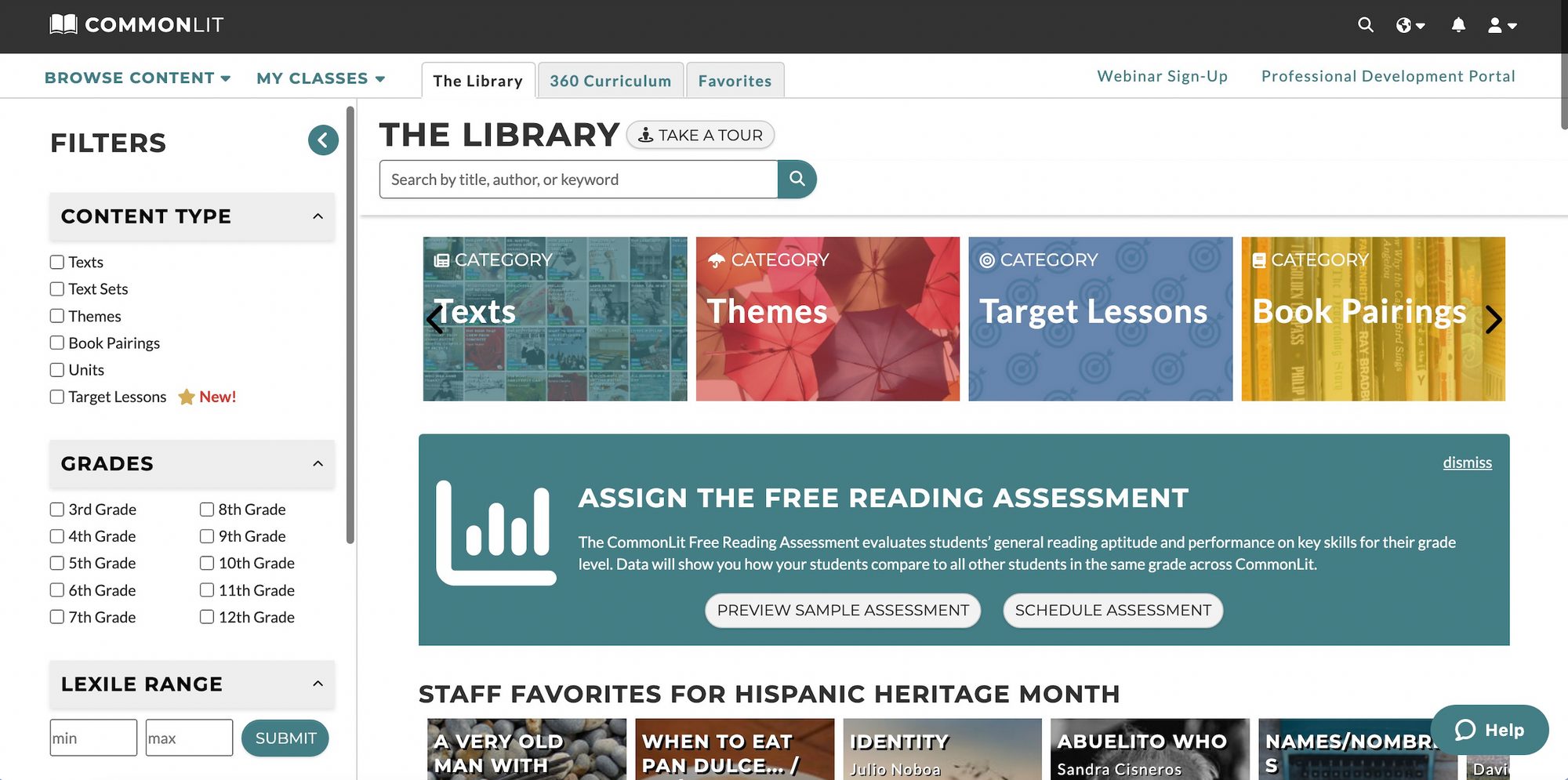Submit the Lexile range

285,738
